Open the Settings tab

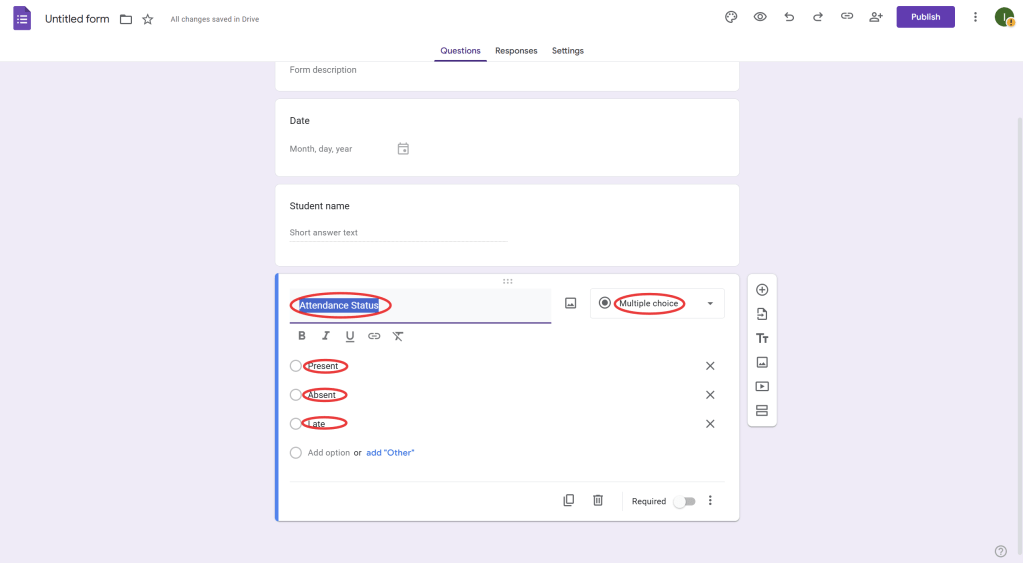coord(568,51)
